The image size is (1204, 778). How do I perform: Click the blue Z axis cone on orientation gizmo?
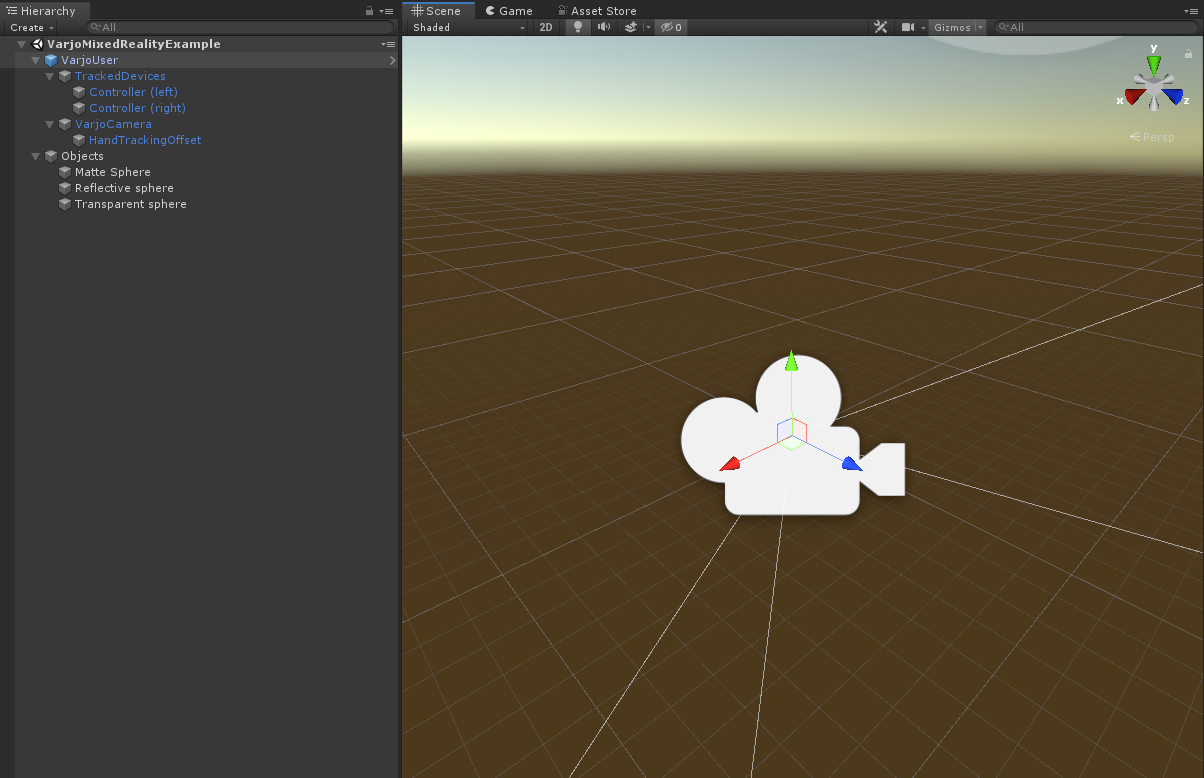click(x=1172, y=97)
